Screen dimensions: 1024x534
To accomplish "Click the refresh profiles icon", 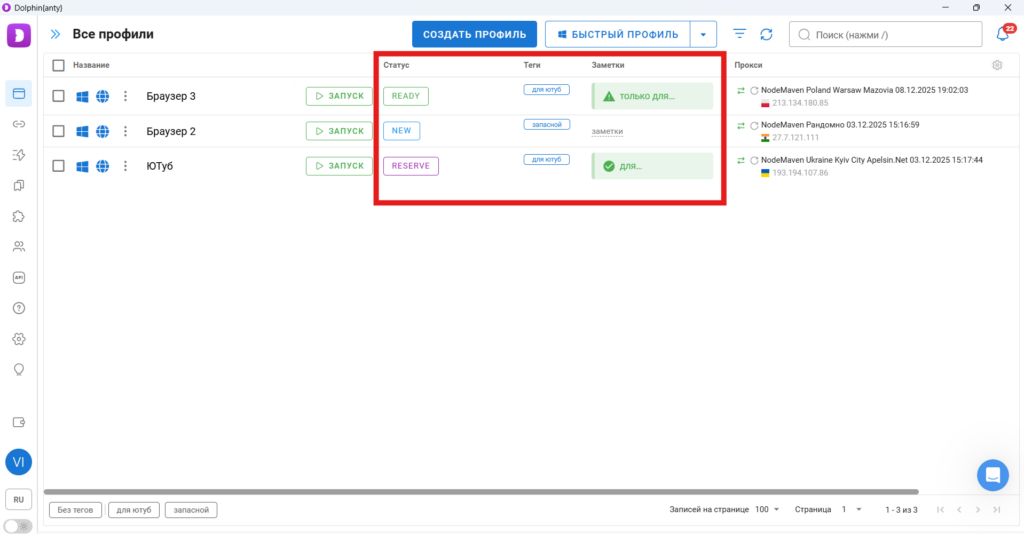I will coord(766,34).
